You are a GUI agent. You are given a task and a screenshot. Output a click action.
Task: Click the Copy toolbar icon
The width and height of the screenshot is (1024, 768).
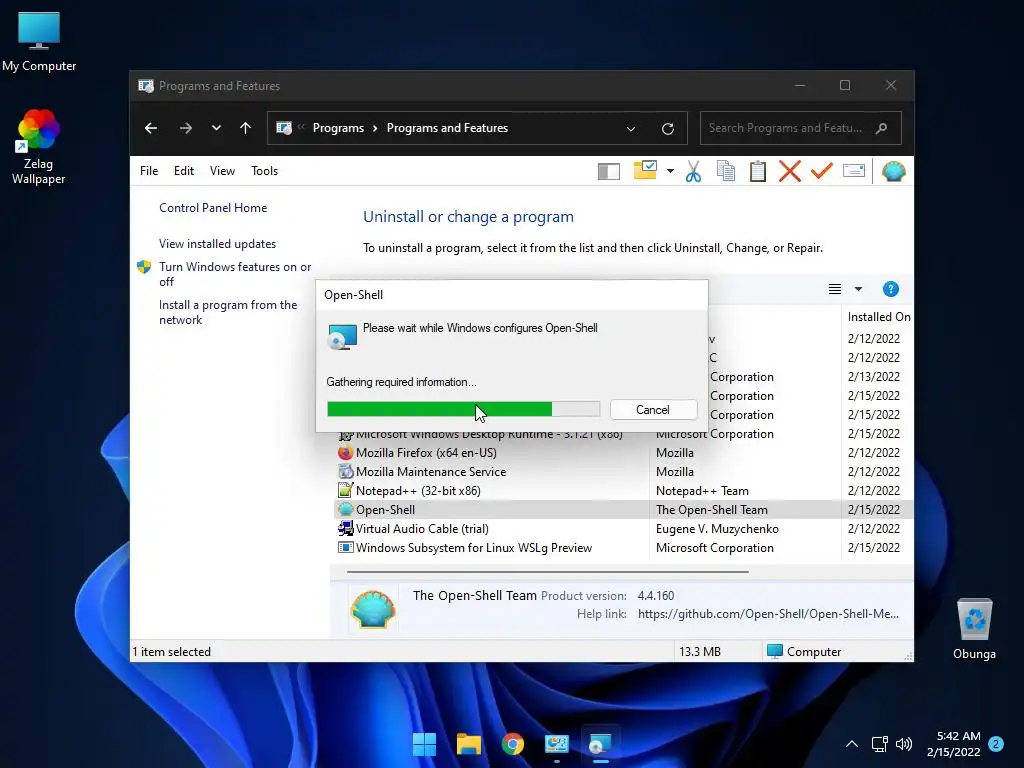726,171
